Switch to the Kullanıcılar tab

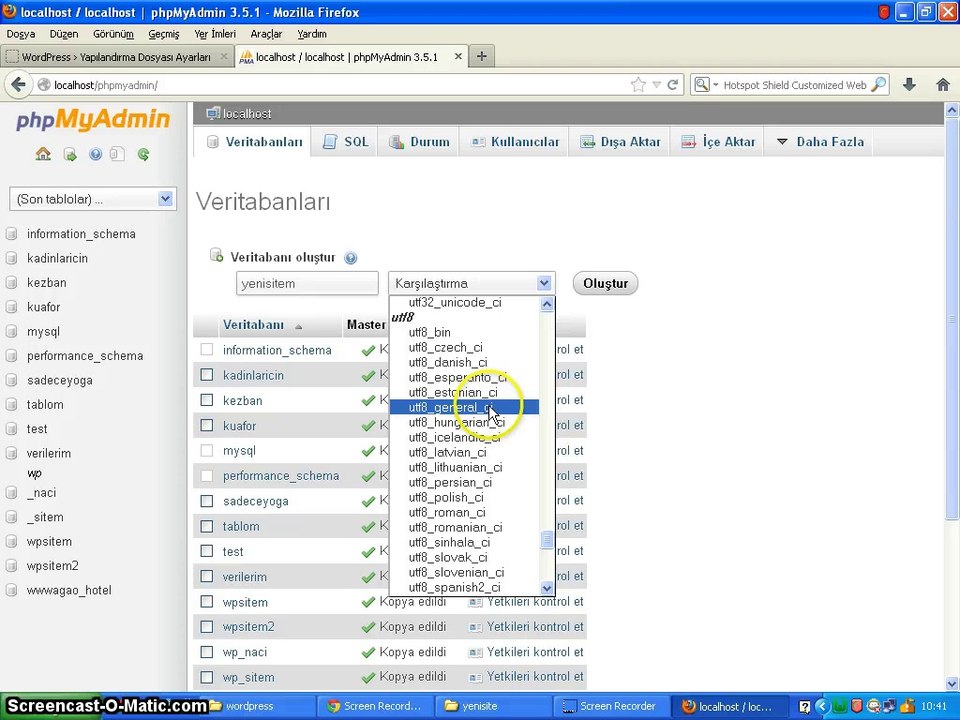point(515,142)
